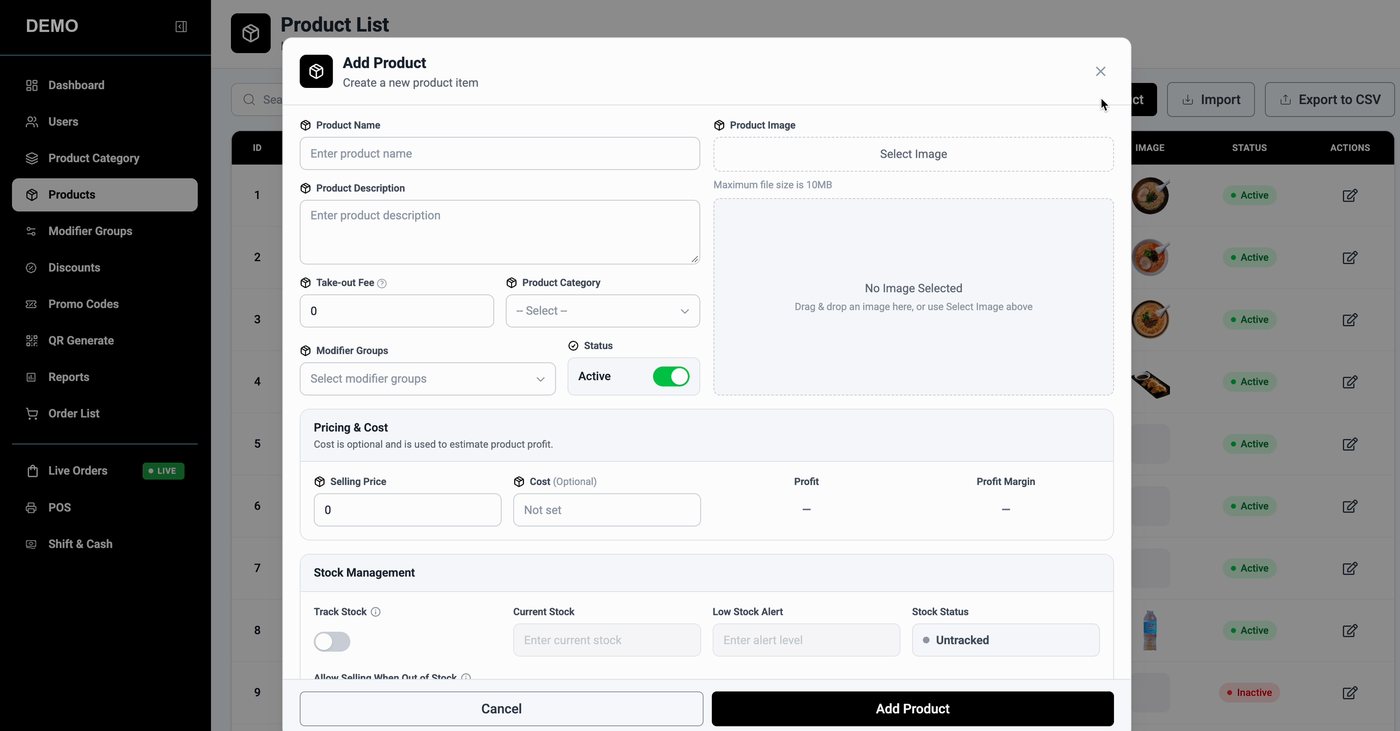The height and width of the screenshot is (731, 1400).
Task: Edit product row 9 with pencil icon
Action: 1350,692
